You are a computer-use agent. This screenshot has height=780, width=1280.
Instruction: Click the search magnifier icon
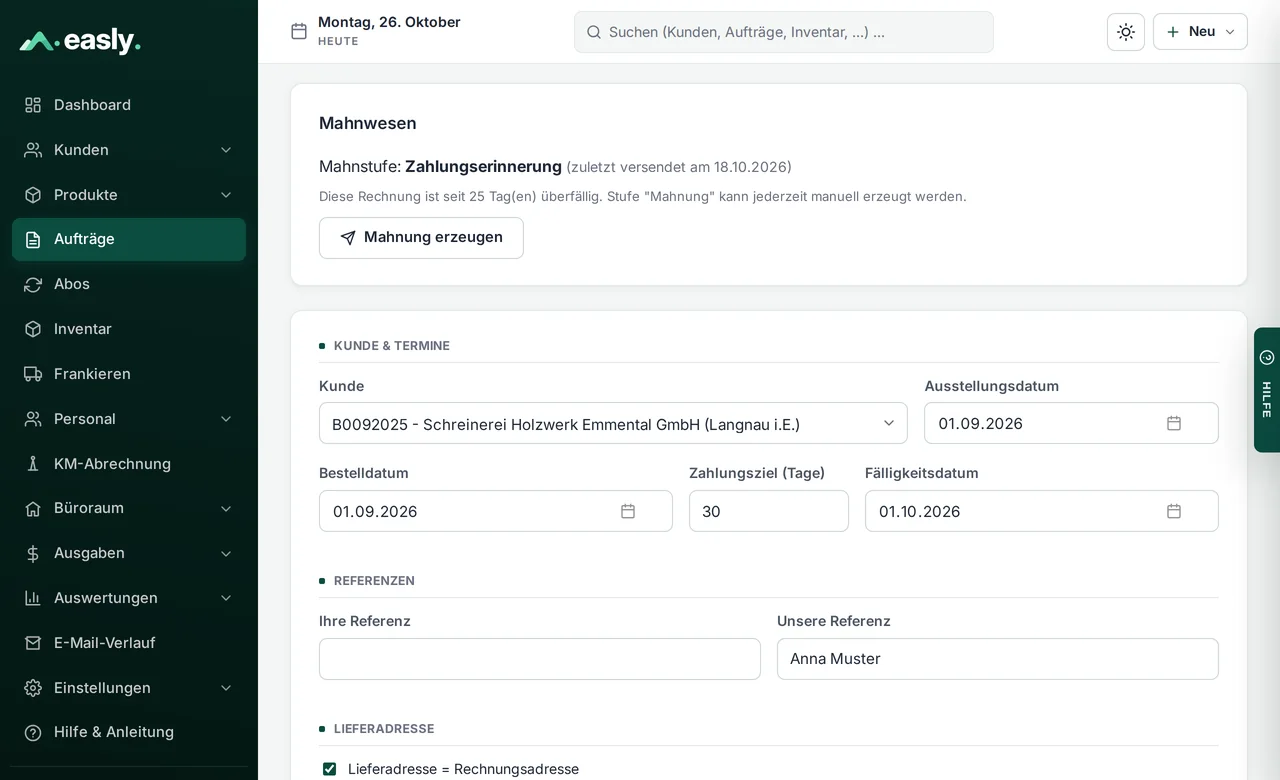[594, 32]
